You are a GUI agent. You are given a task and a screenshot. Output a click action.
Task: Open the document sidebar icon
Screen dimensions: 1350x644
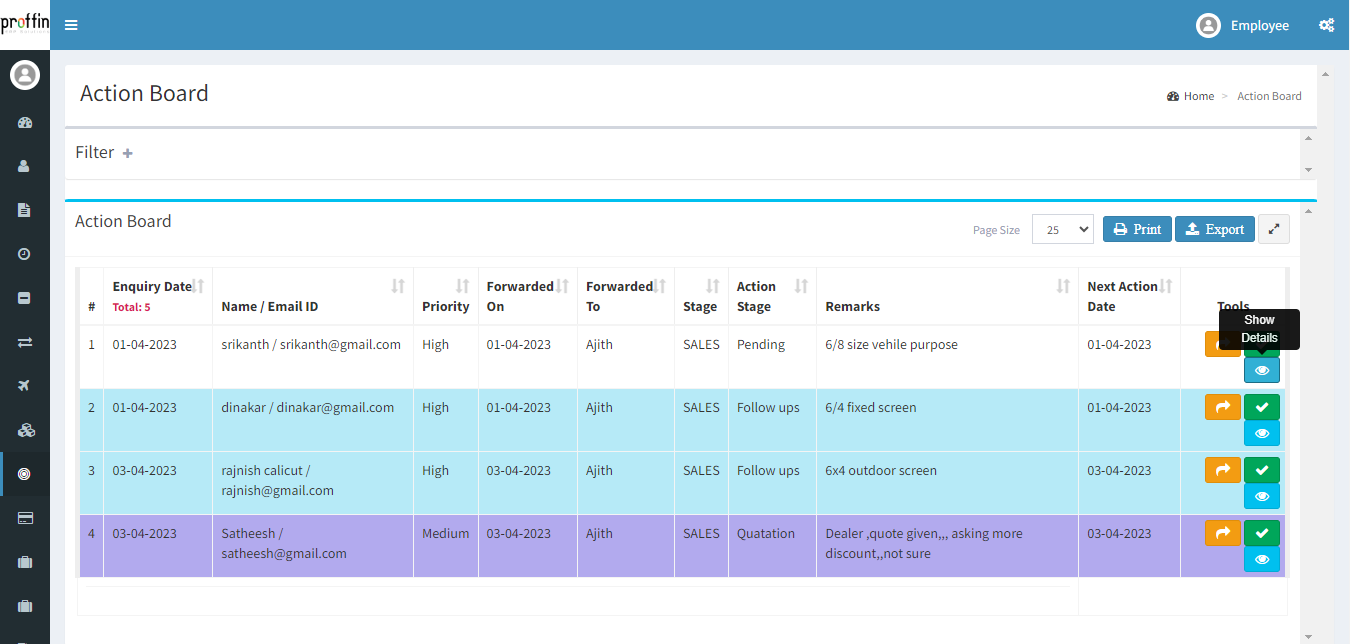click(25, 210)
